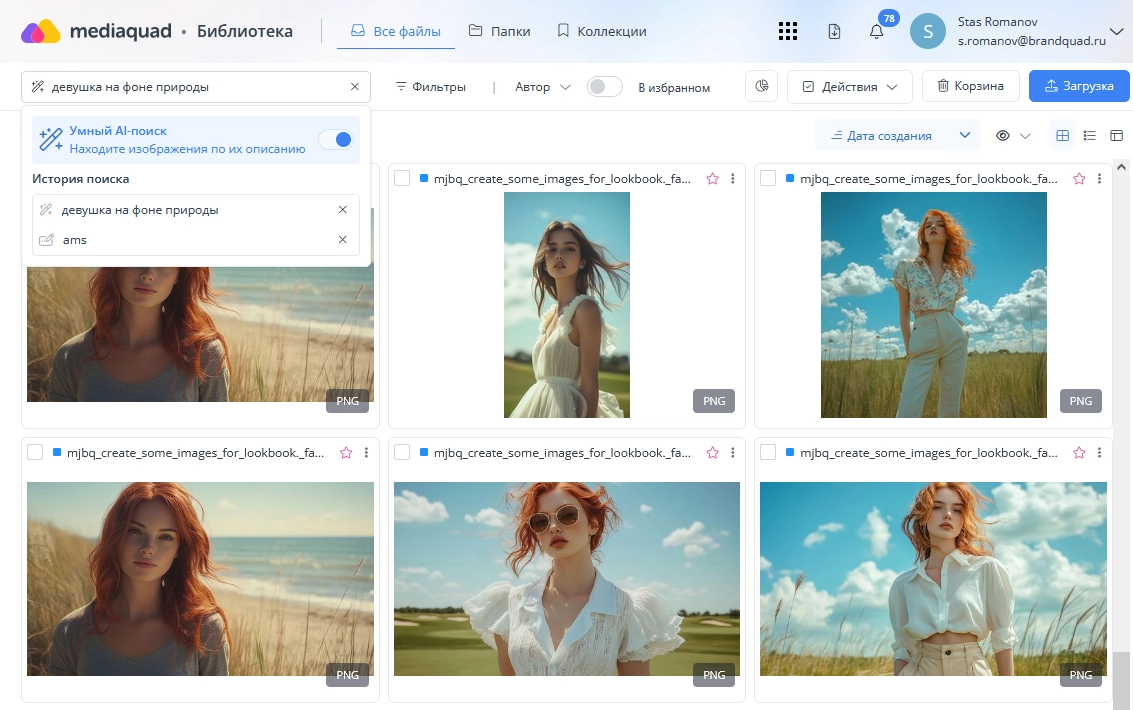Open the Корзина trash button
This screenshot has width=1133, height=710.
click(969, 86)
